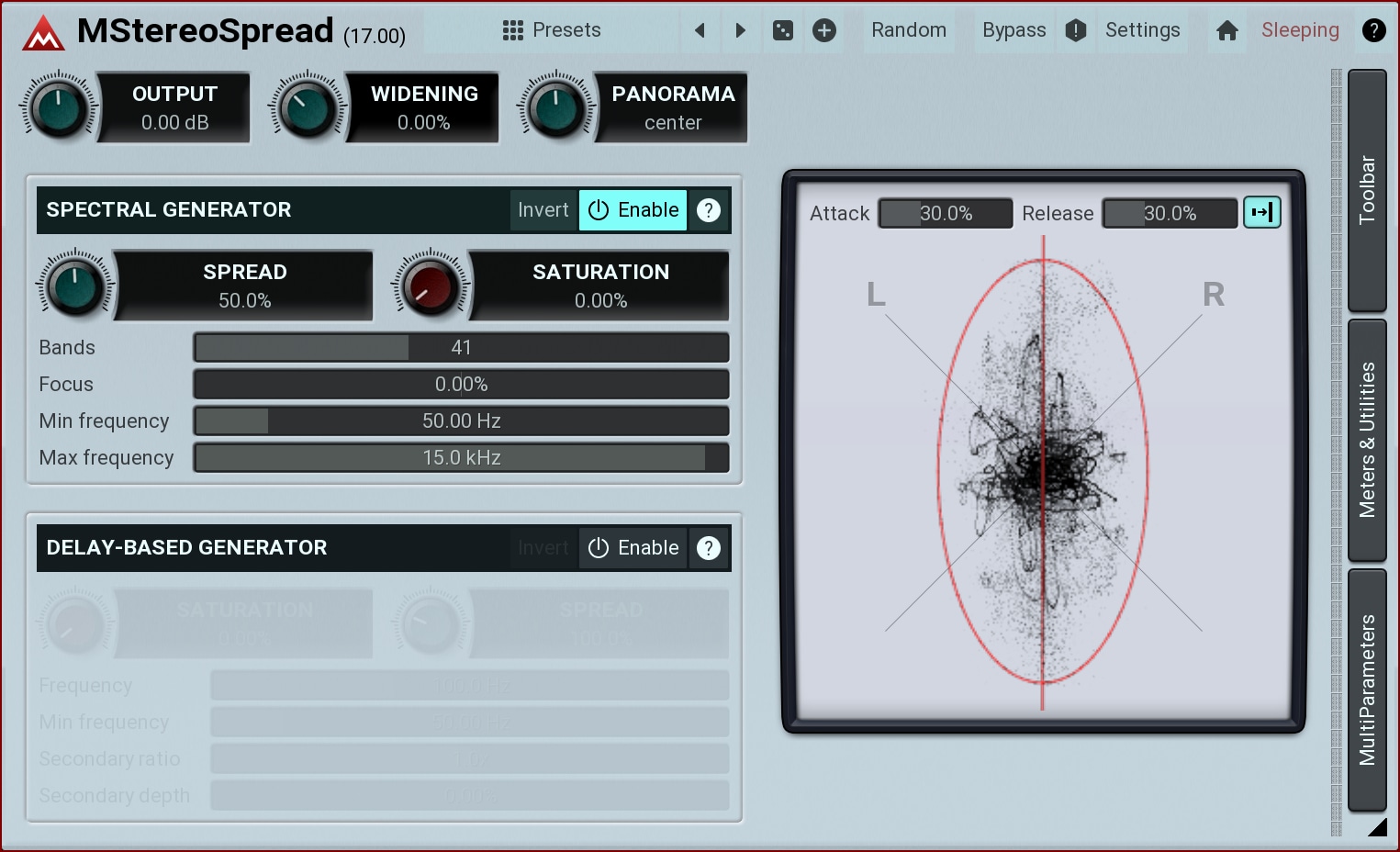Click the home icon
This screenshot has width=1400, height=852.
pos(1226,30)
